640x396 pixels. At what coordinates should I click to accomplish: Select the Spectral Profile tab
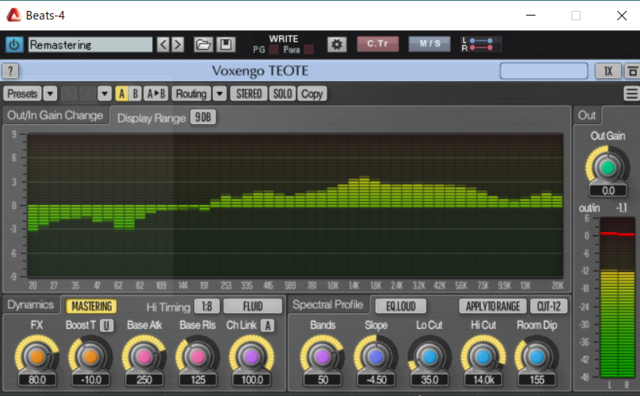tap(328, 305)
